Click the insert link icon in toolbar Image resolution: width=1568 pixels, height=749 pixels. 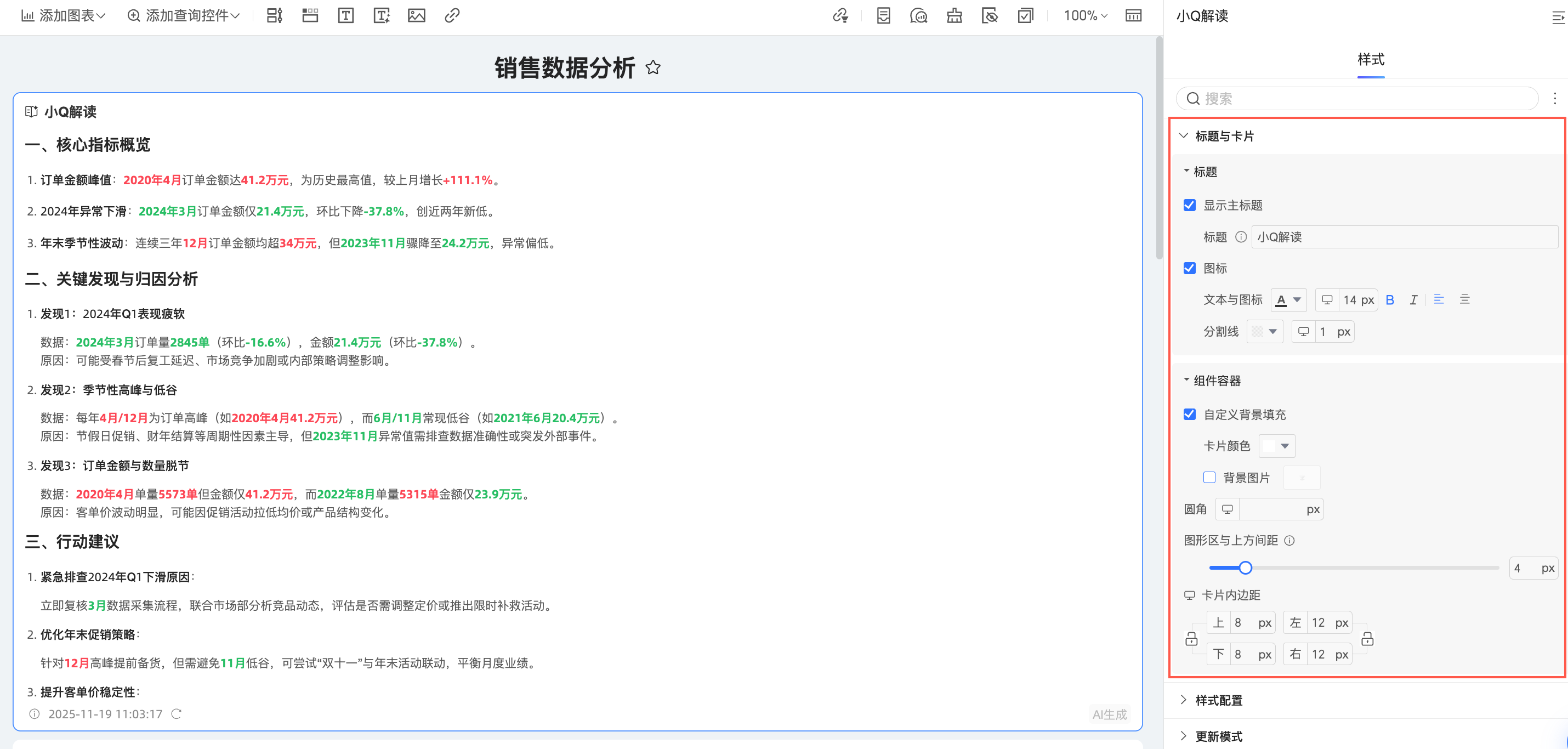(452, 16)
